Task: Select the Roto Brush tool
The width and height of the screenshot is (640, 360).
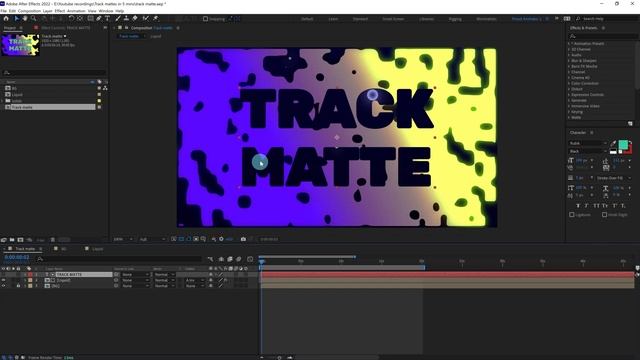Action: [146, 18]
